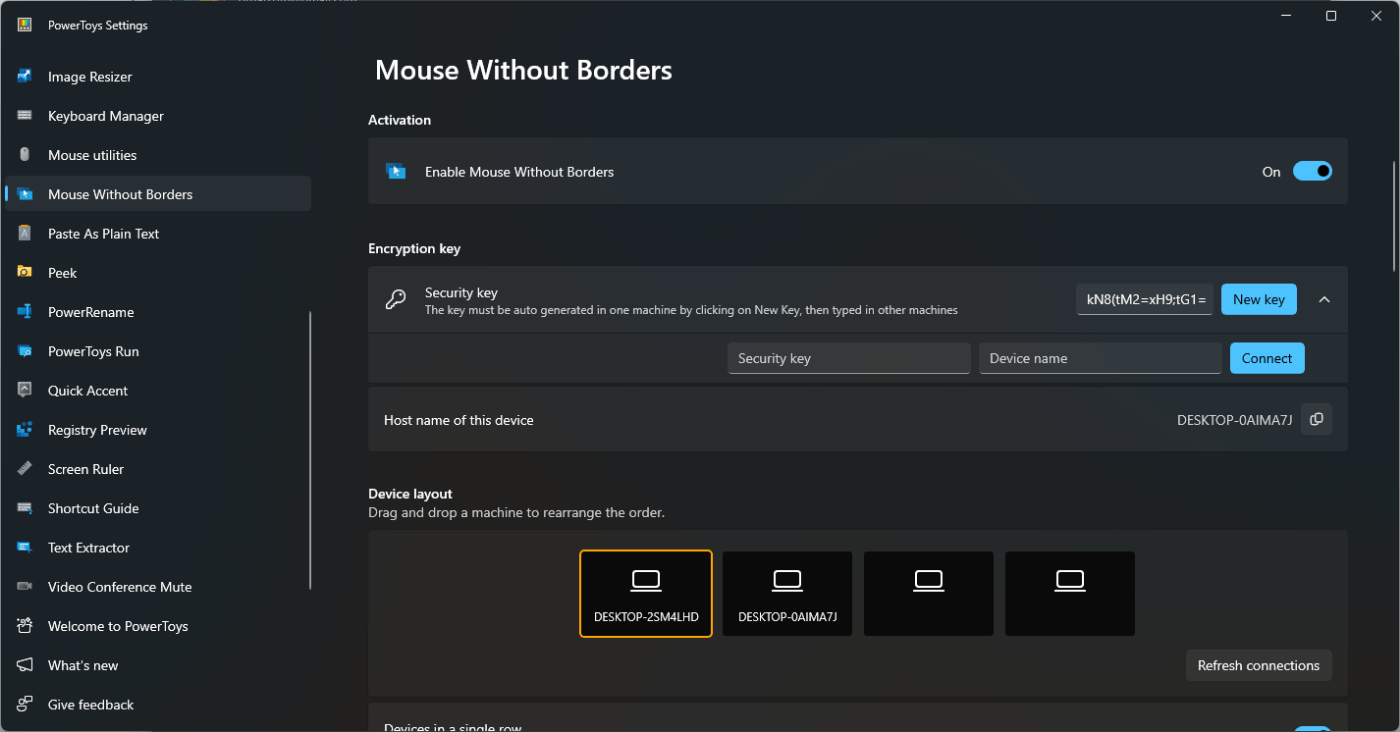Click Refresh connections button
The width and height of the screenshot is (1400, 732).
[1258, 665]
